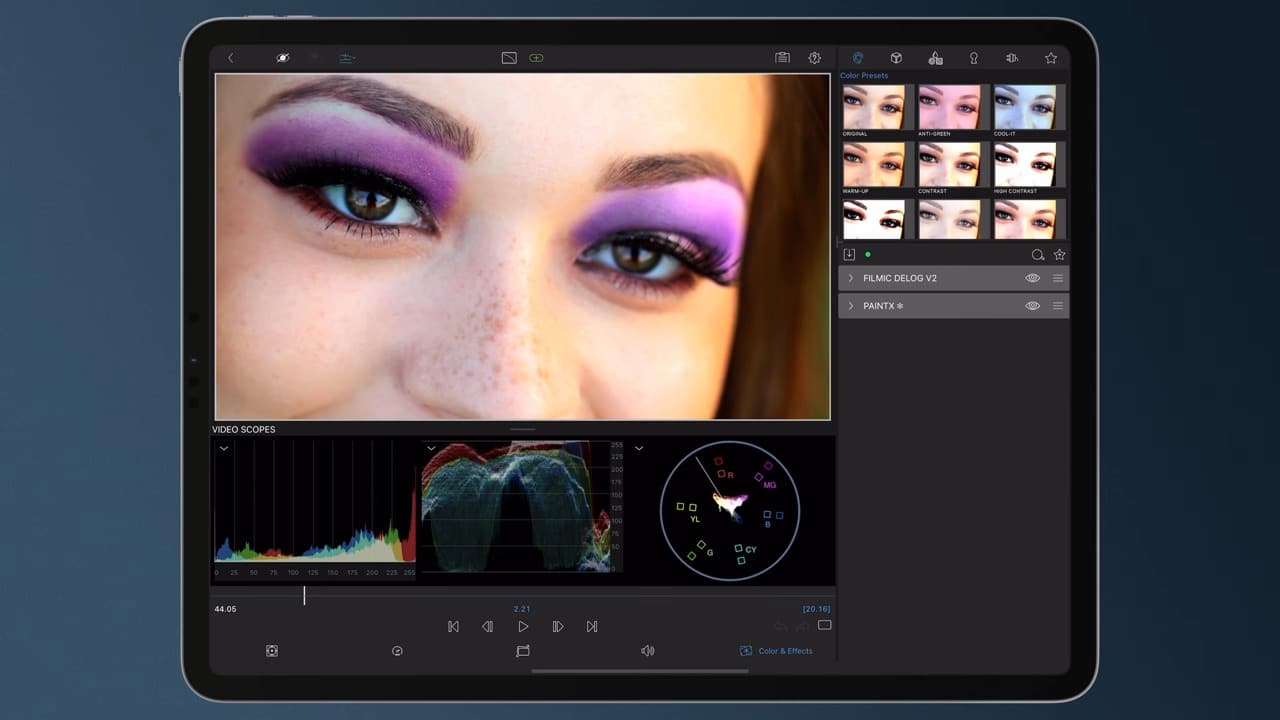Screen dimensions: 1280x720
Task: Open the Frame Rate settings in the bottom toolbar
Action: click(x=397, y=650)
